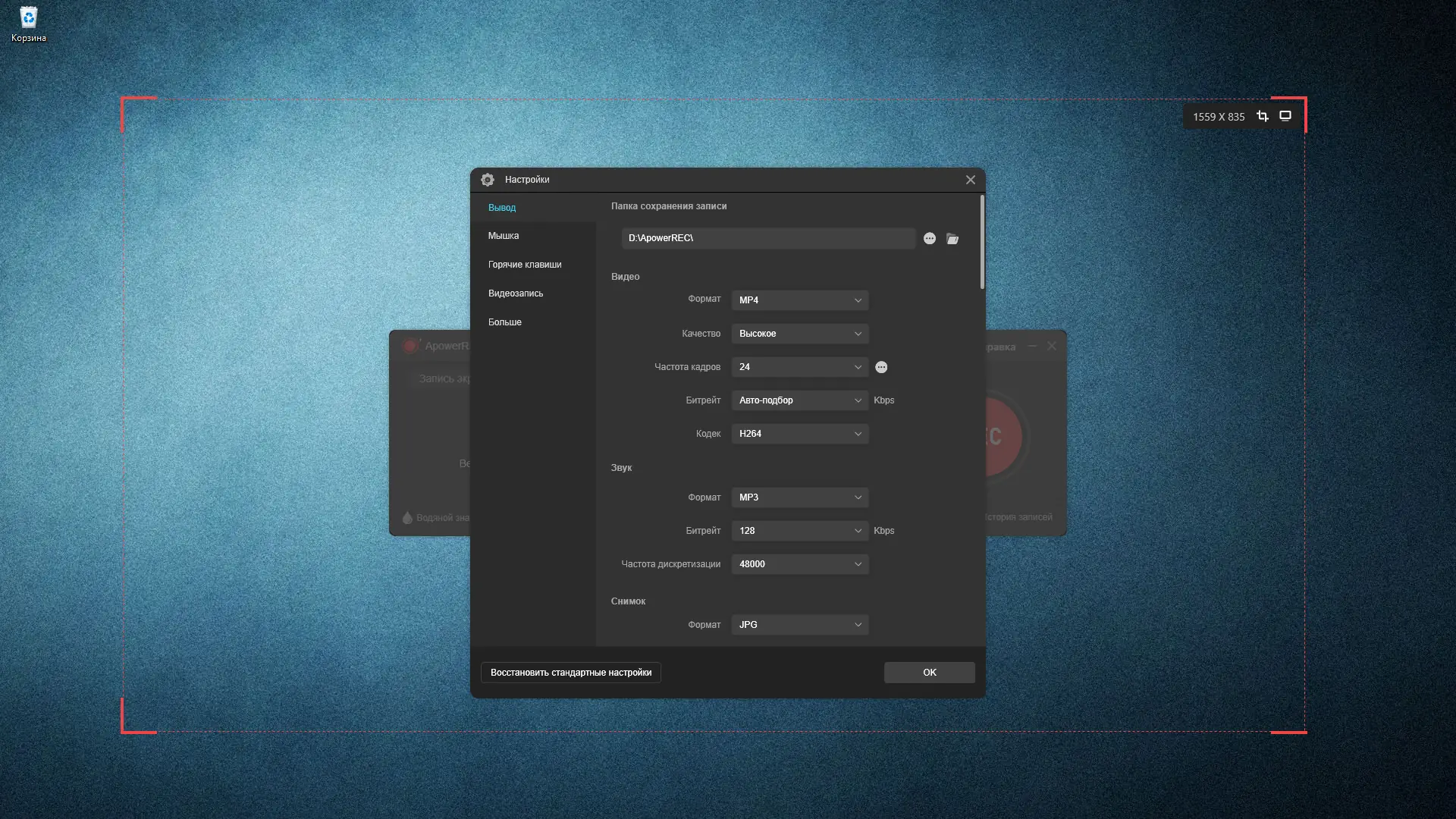Image resolution: width=1456 pixels, height=819 pixels.
Task: Expand the audio Формат MP3 dropdown
Action: pos(800,497)
